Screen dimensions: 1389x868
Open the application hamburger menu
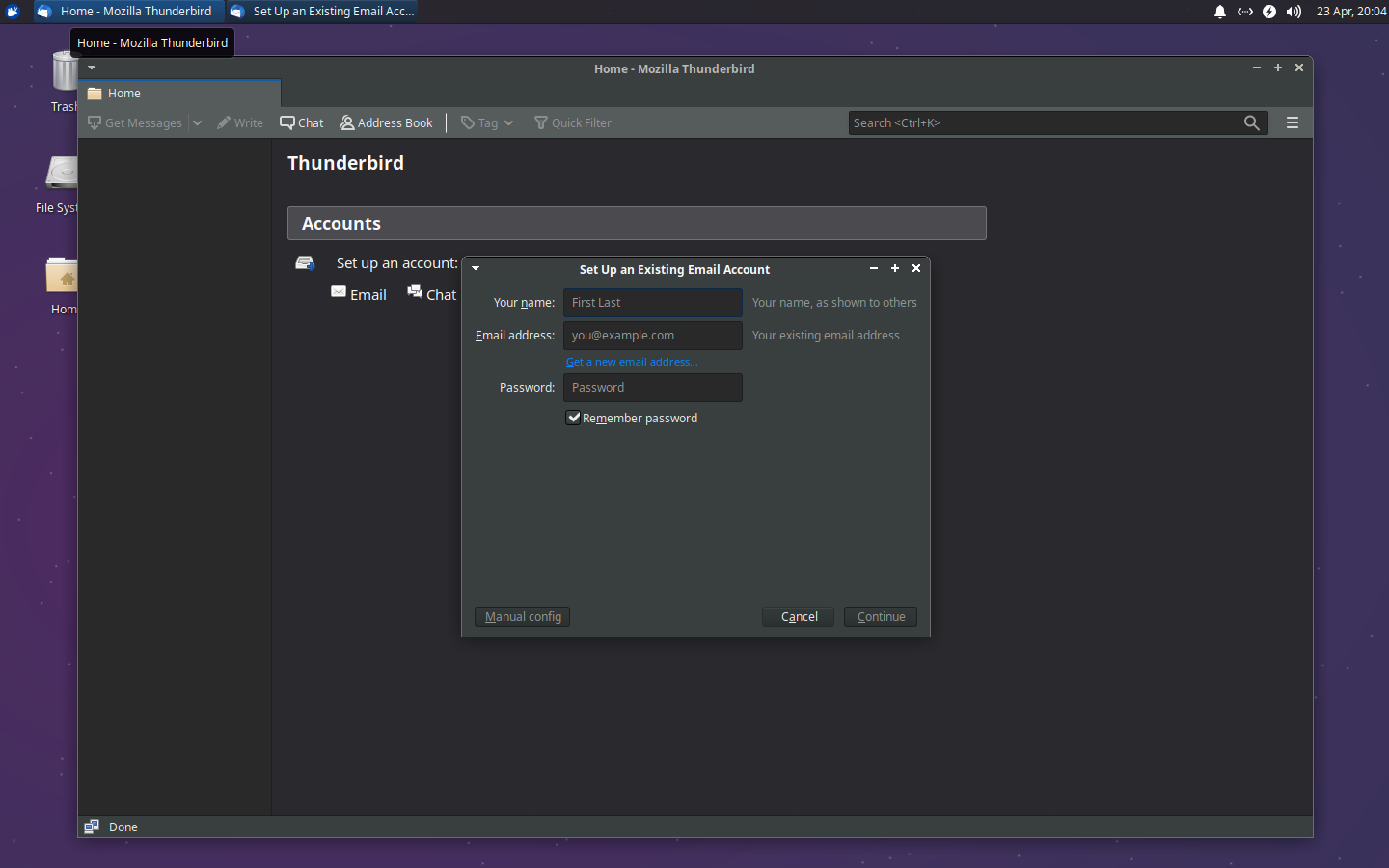pos(1292,122)
